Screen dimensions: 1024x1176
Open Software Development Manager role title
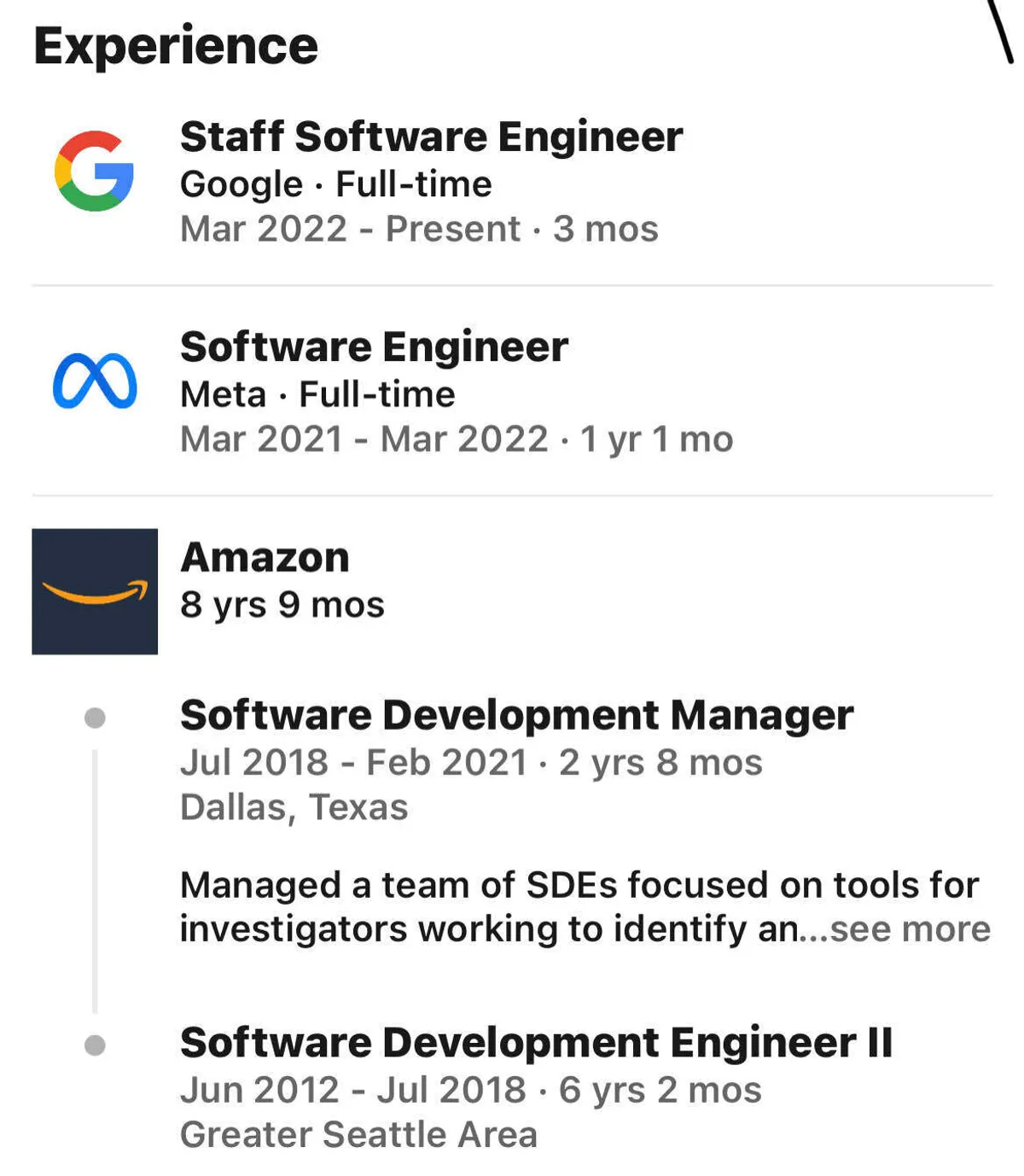click(x=516, y=715)
